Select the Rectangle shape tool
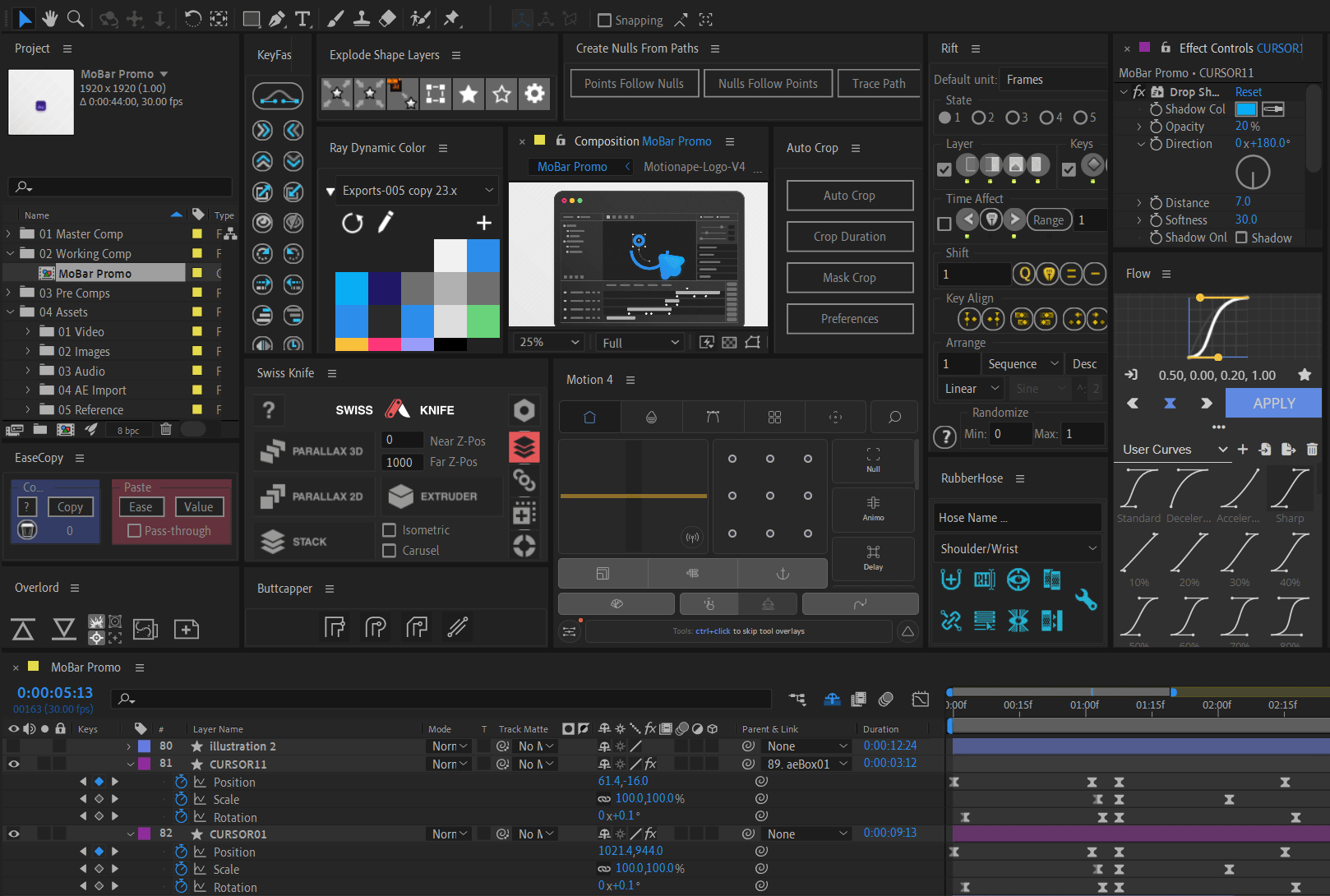This screenshot has height=896, width=1330. [252, 18]
